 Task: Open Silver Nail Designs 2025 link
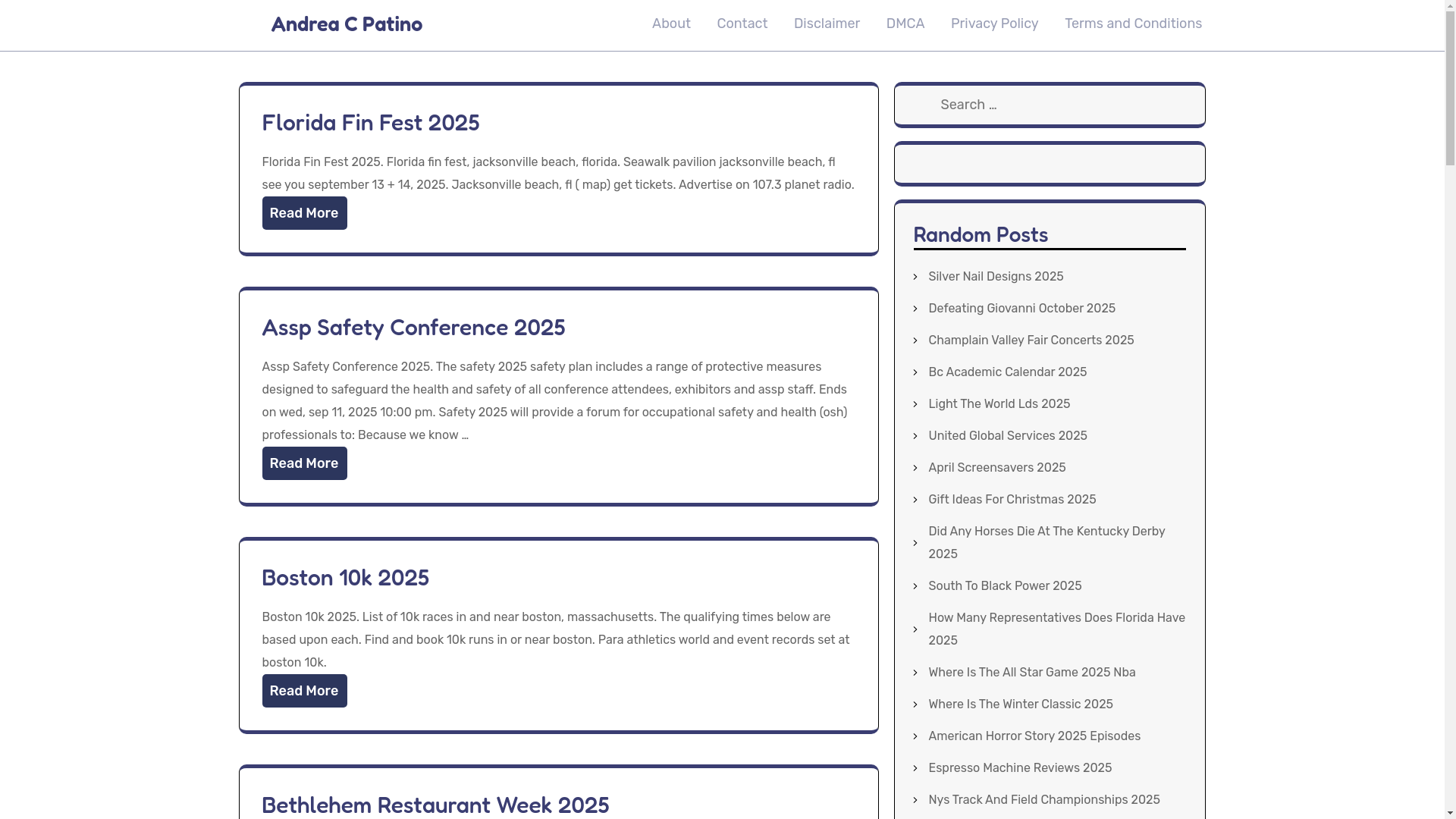pyautogui.click(x=996, y=277)
